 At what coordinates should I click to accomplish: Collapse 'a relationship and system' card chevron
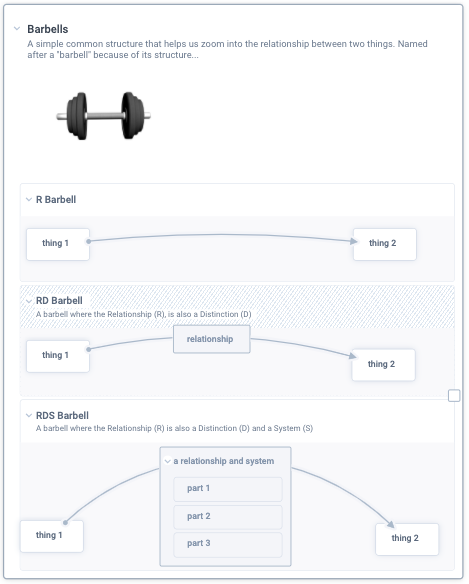click(168, 461)
